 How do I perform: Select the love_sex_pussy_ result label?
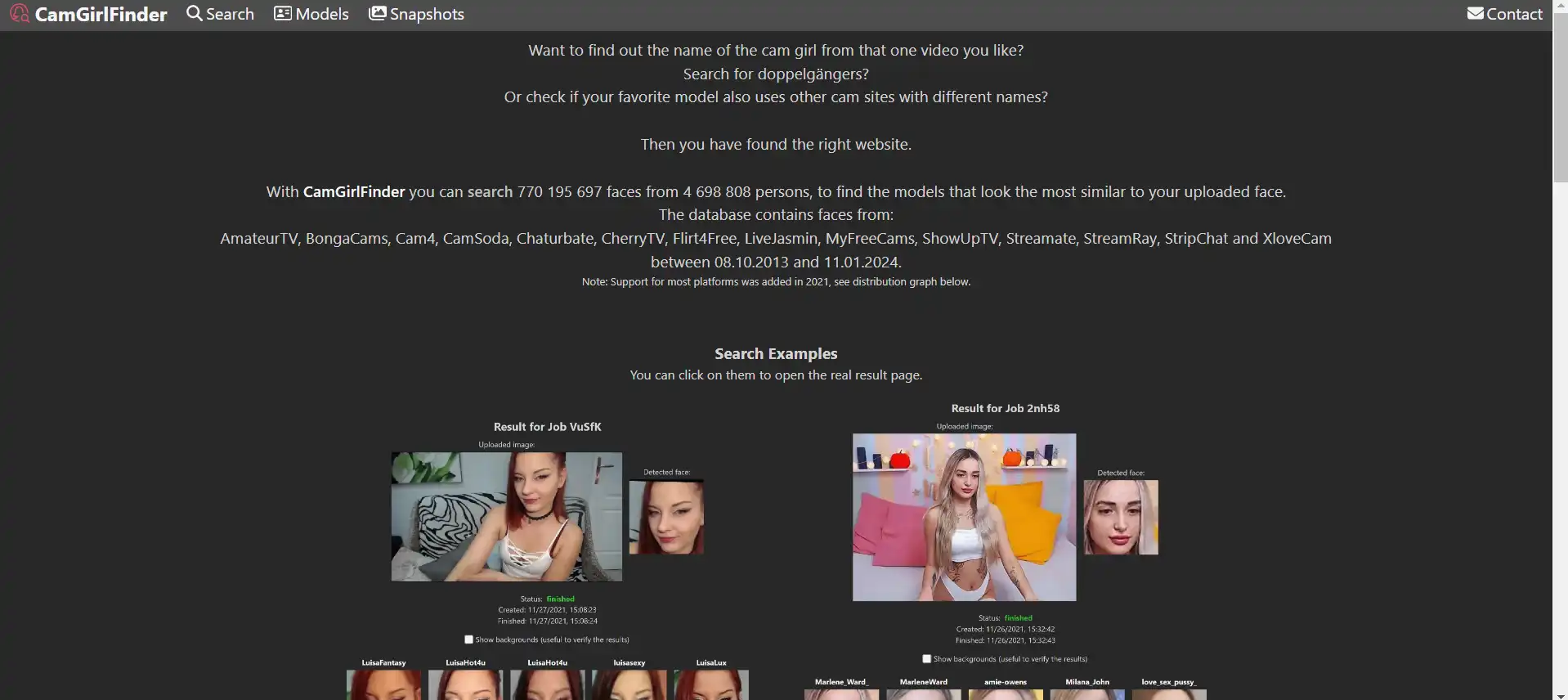1168,682
